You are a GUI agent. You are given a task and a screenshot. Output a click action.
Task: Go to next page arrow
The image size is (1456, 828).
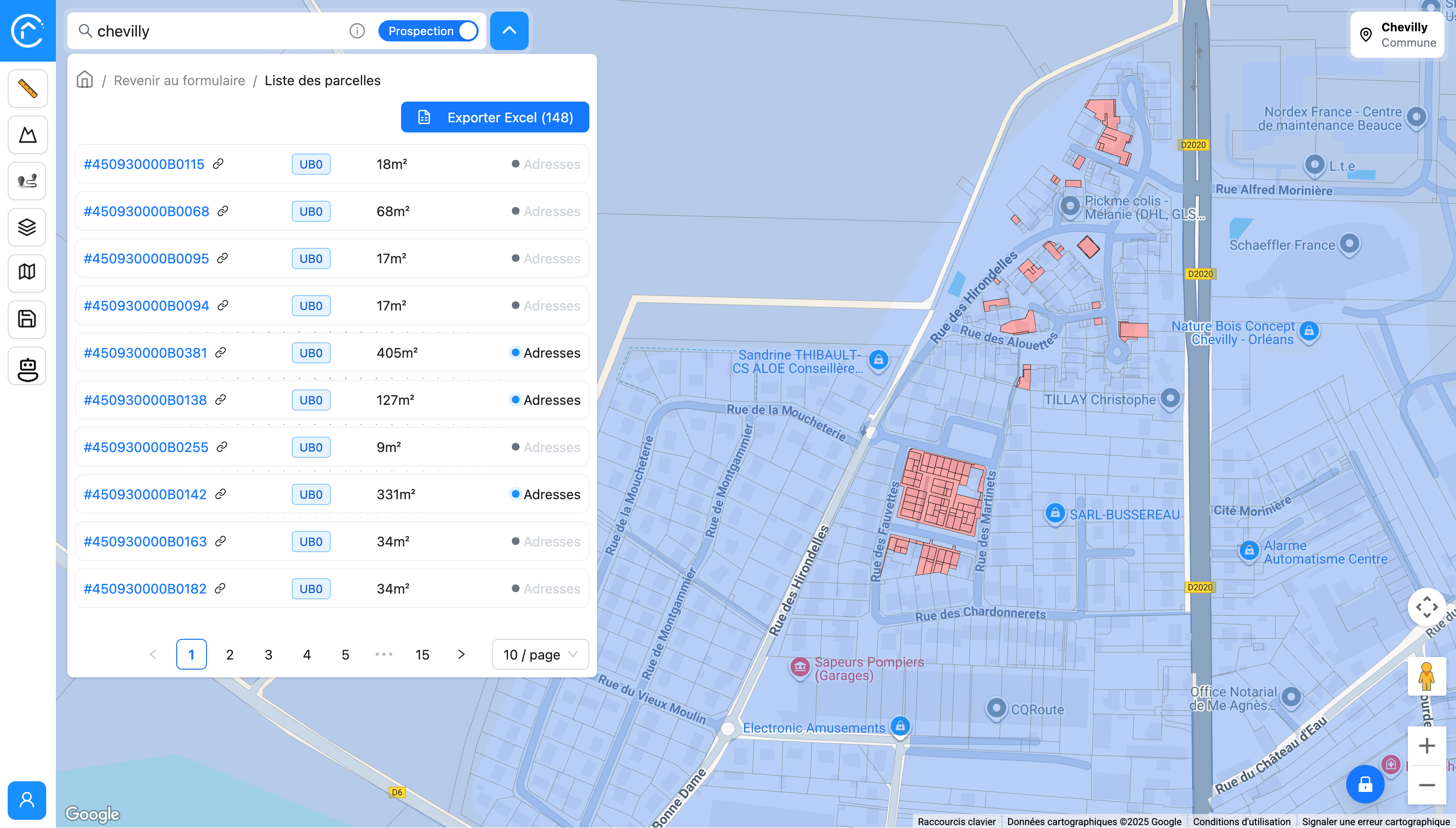click(461, 655)
